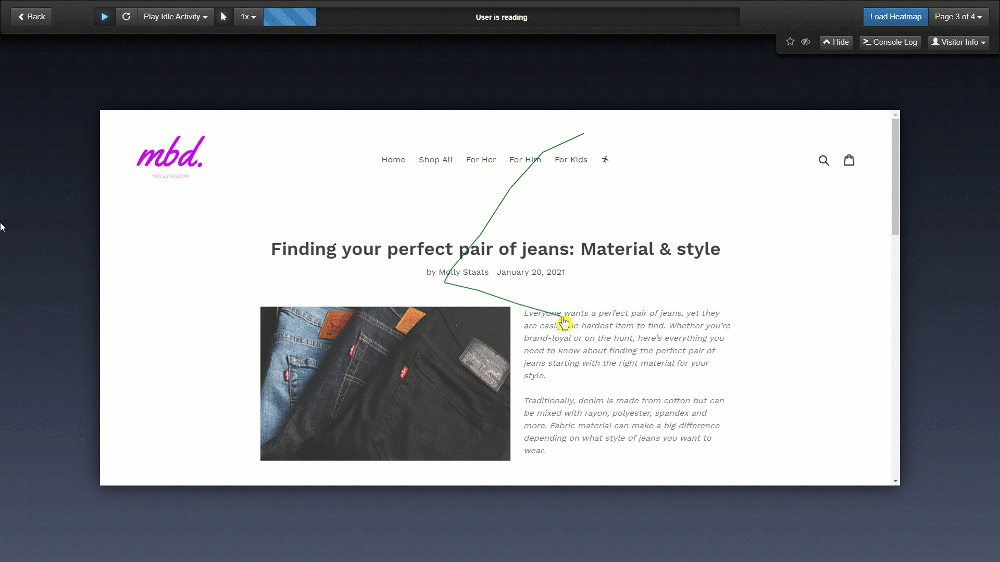
Task: Click the date 'January 20, 2021'
Action: (531, 272)
